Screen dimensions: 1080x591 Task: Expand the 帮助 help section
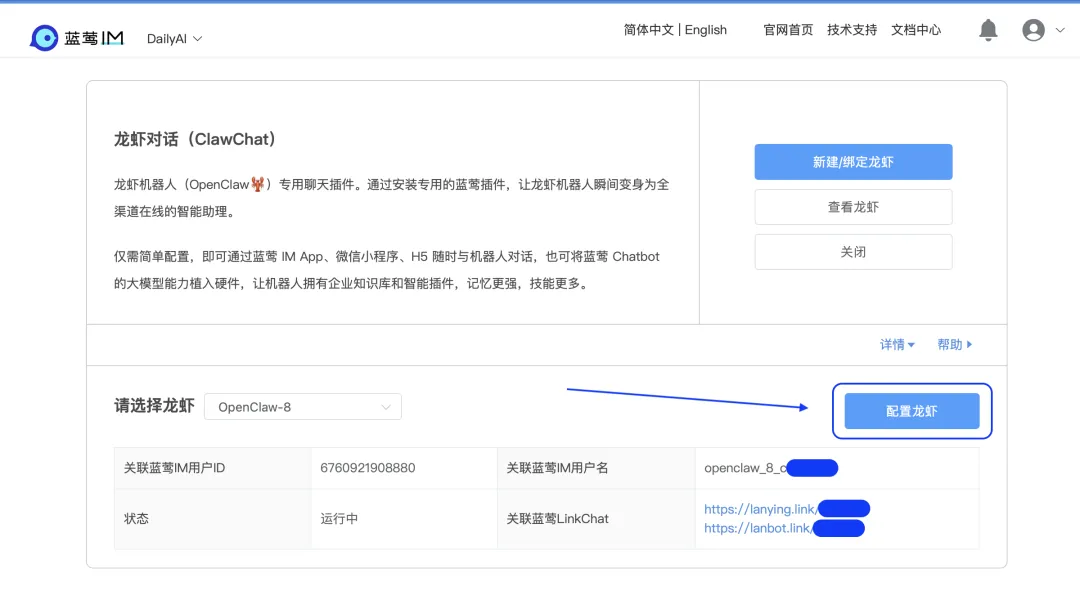pyautogui.click(x=953, y=344)
